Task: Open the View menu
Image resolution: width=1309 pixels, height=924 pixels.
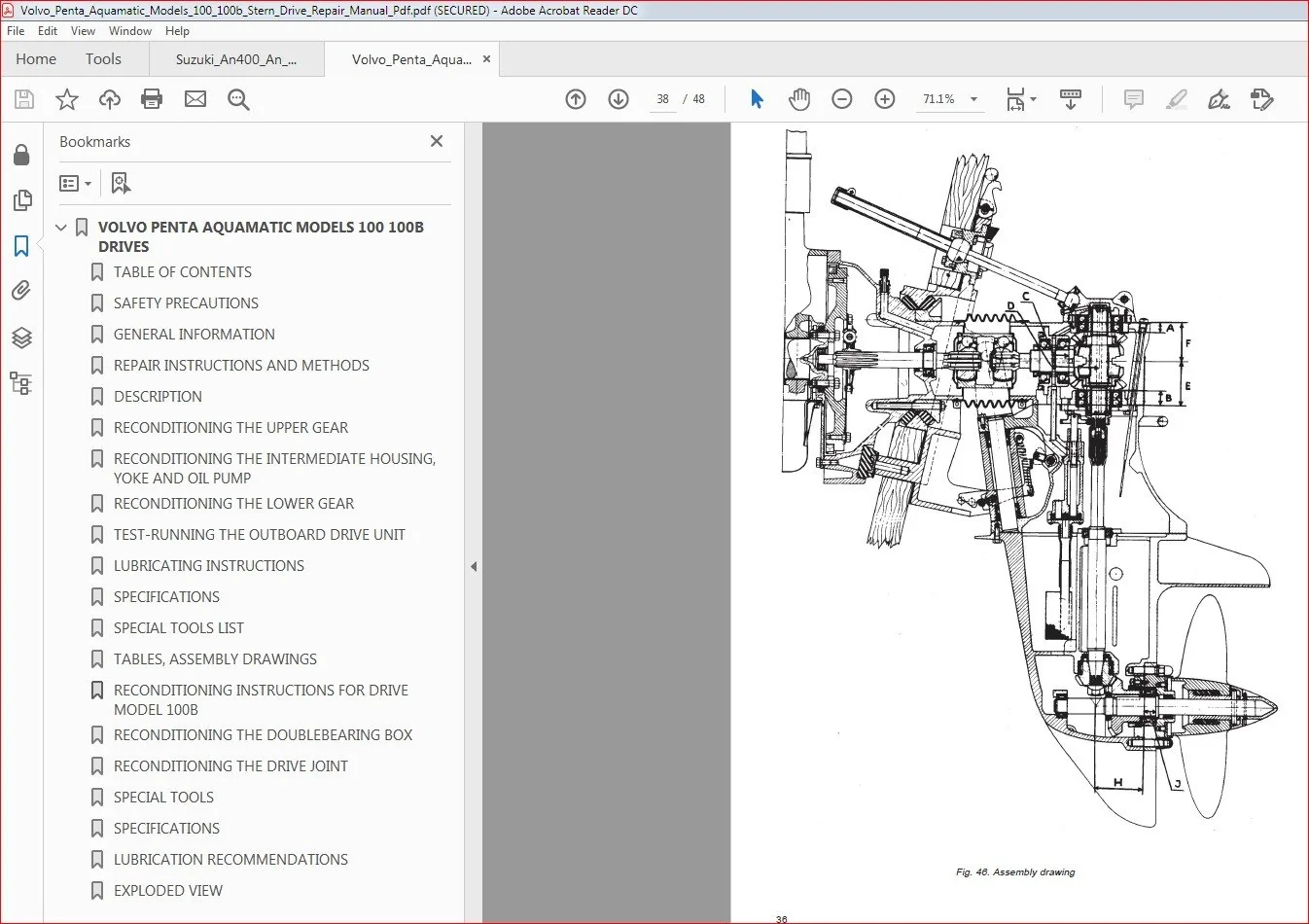Action: point(83,31)
